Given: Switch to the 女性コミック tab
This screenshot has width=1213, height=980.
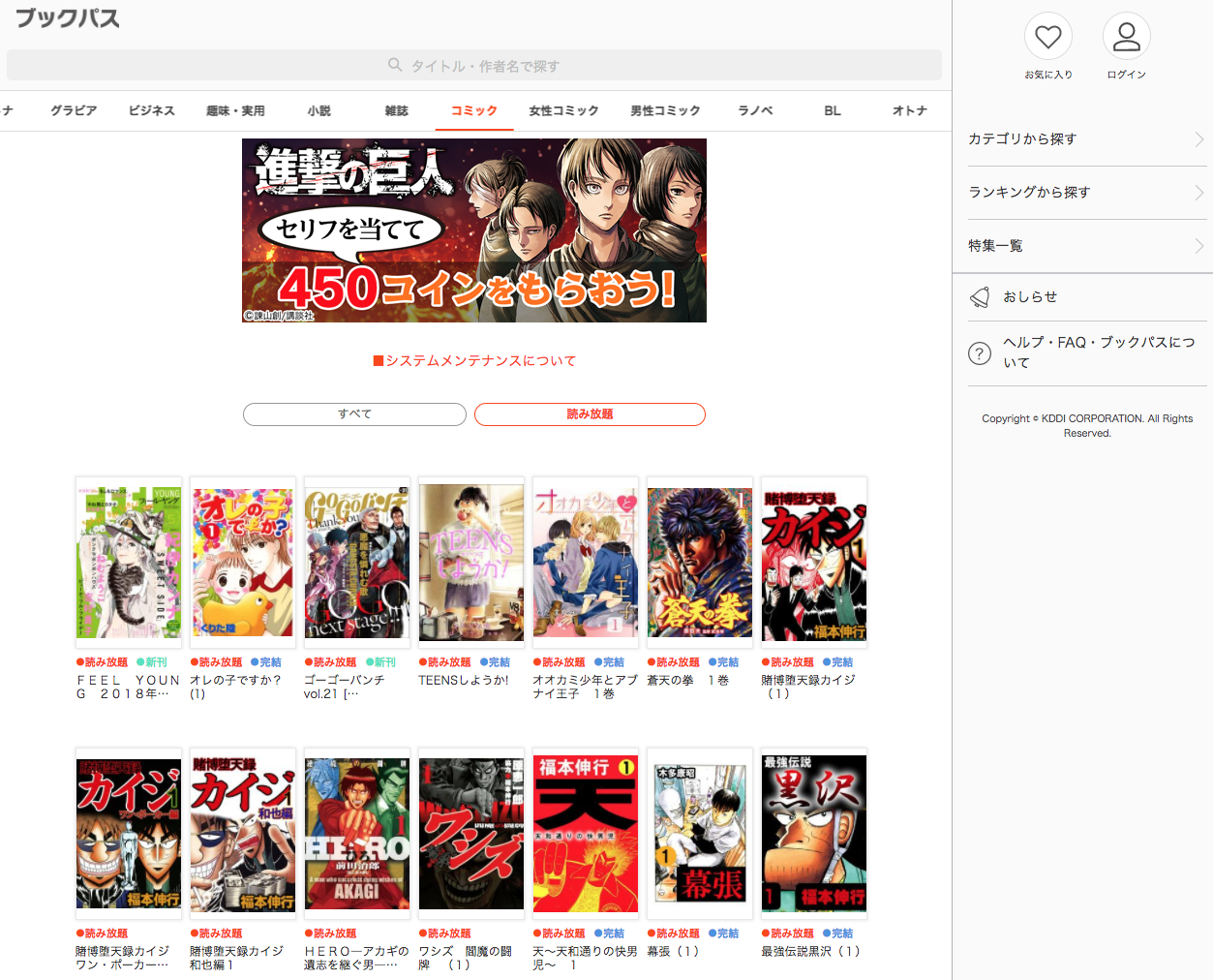Looking at the screenshot, I should point(563,110).
